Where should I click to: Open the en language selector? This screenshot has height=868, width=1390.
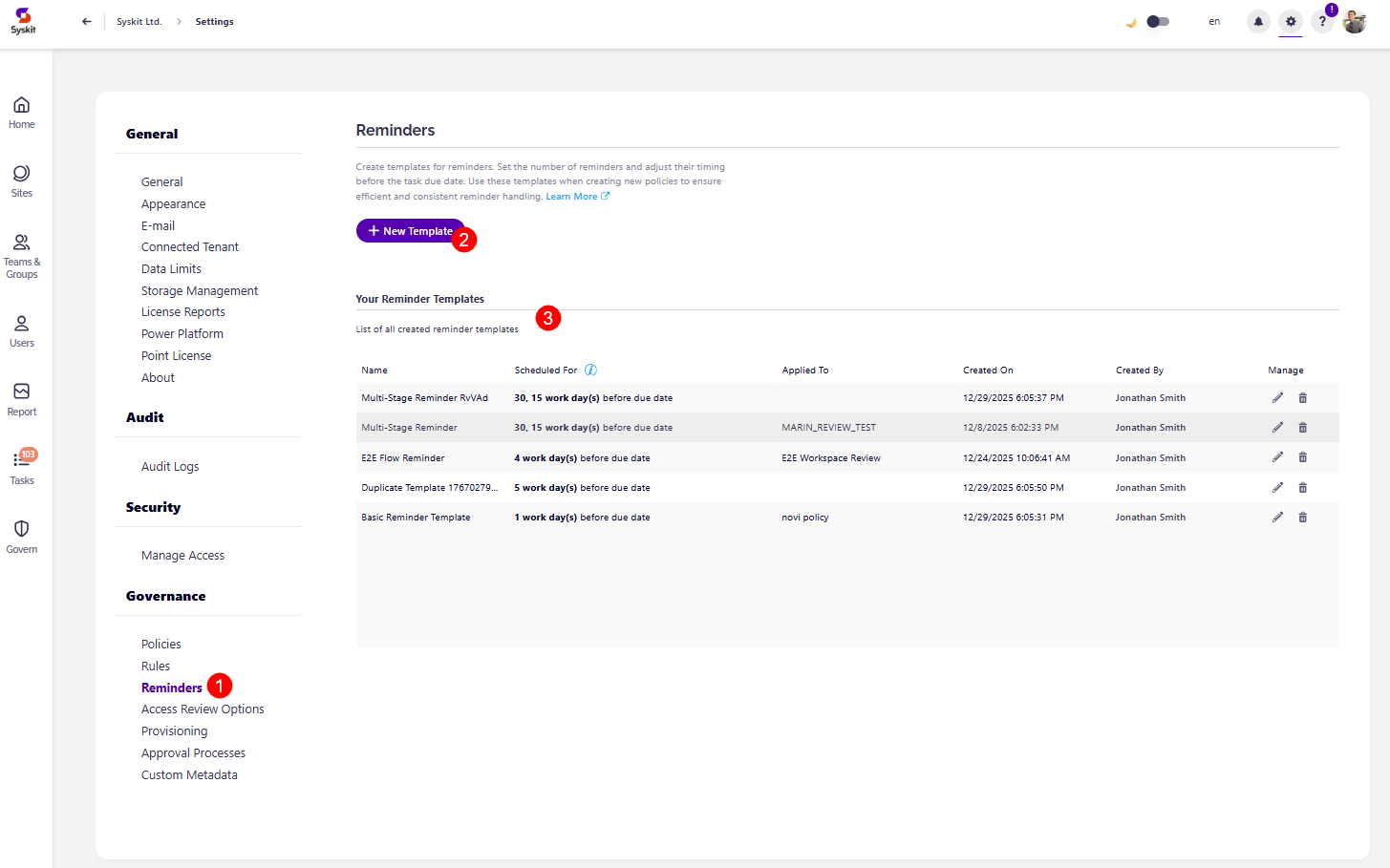pyautogui.click(x=1214, y=22)
